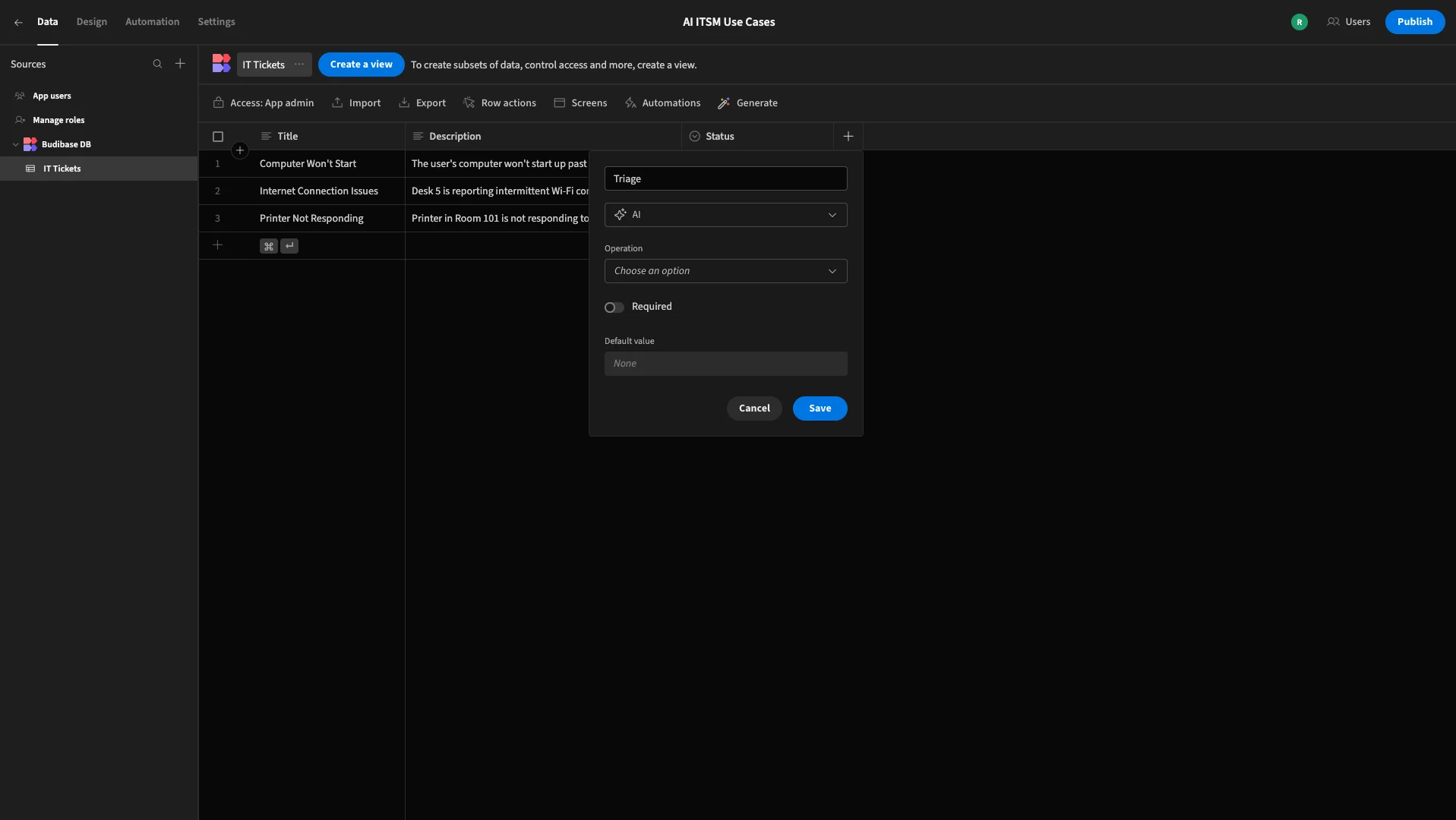Click the Triage column name field
Screen dimensions: 1456x820
tap(725, 178)
